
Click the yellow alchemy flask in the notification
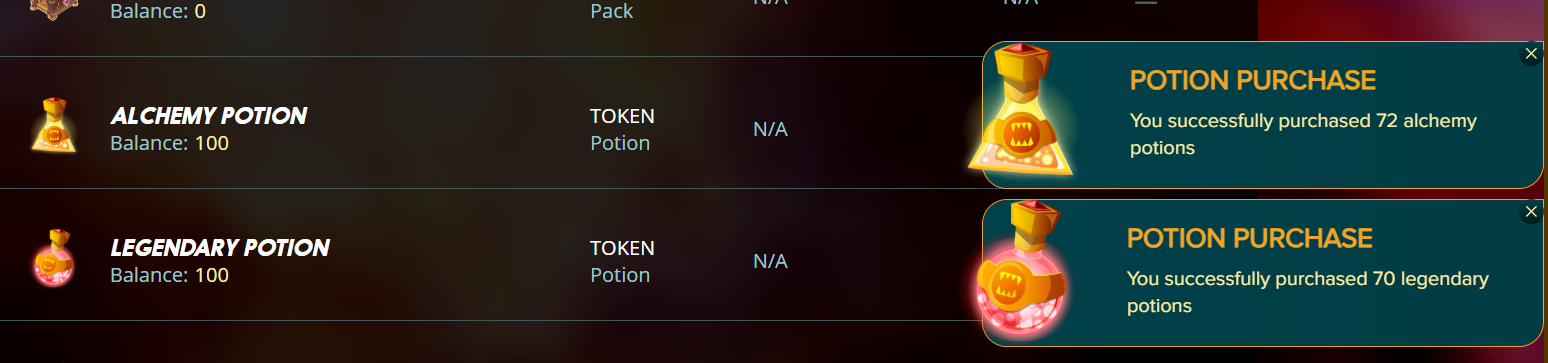tap(1020, 111)
